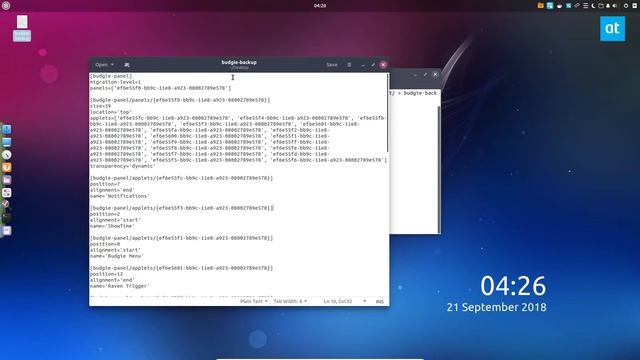The image size is (640, 360).
Task: Open orange folder icon in top panel
Action: (541, 6)
